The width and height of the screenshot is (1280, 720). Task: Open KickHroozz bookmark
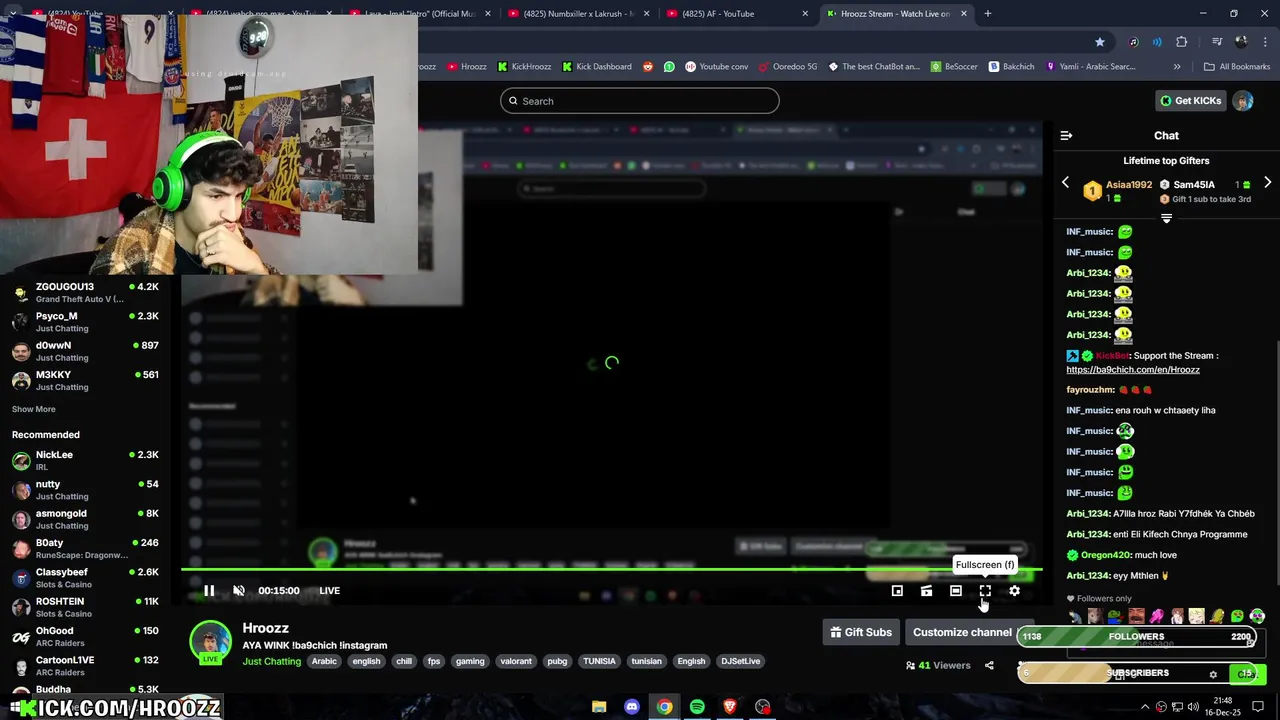tap(524, 67)
